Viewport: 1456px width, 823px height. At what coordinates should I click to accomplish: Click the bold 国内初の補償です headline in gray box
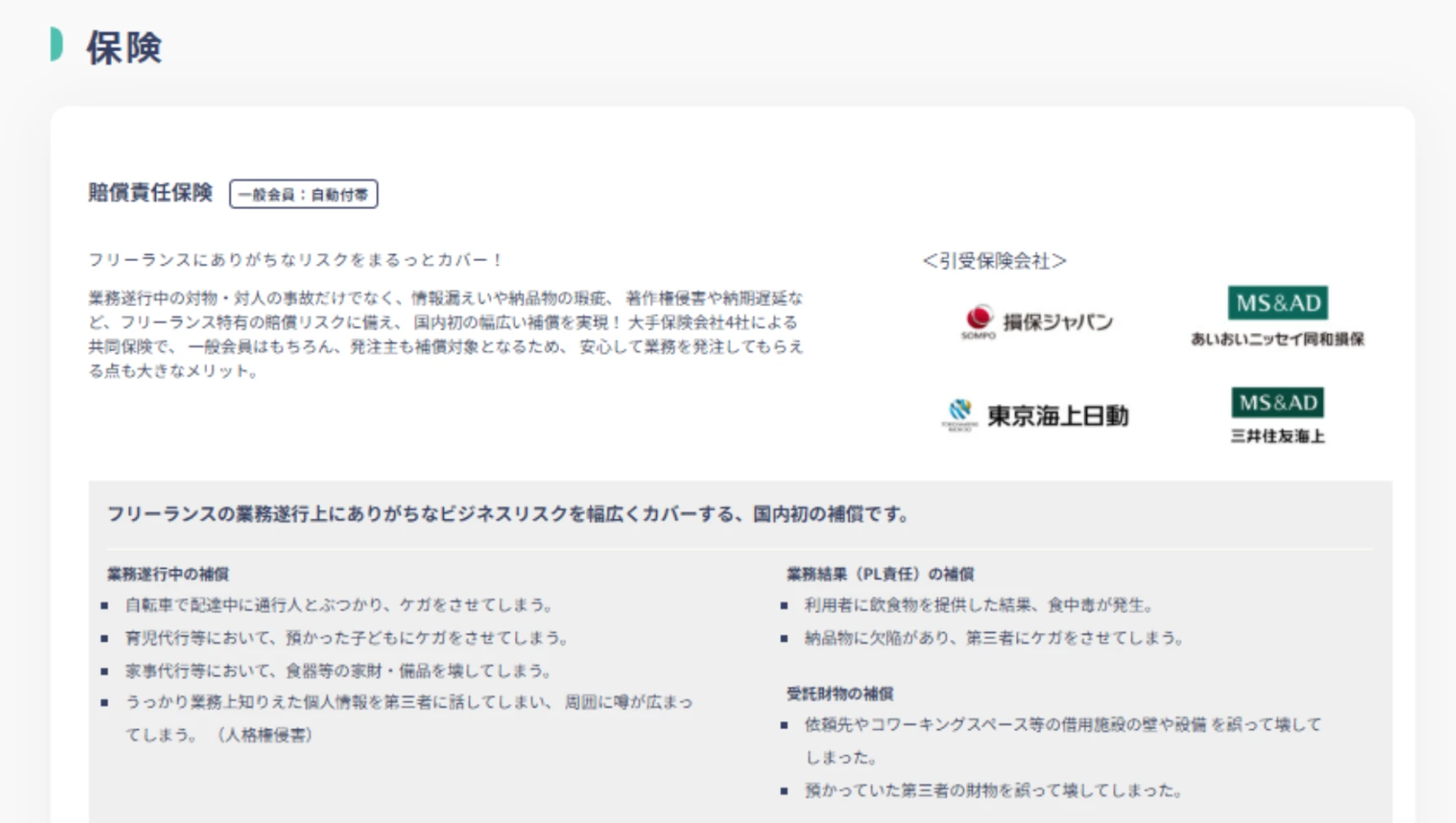click(508, 514)
